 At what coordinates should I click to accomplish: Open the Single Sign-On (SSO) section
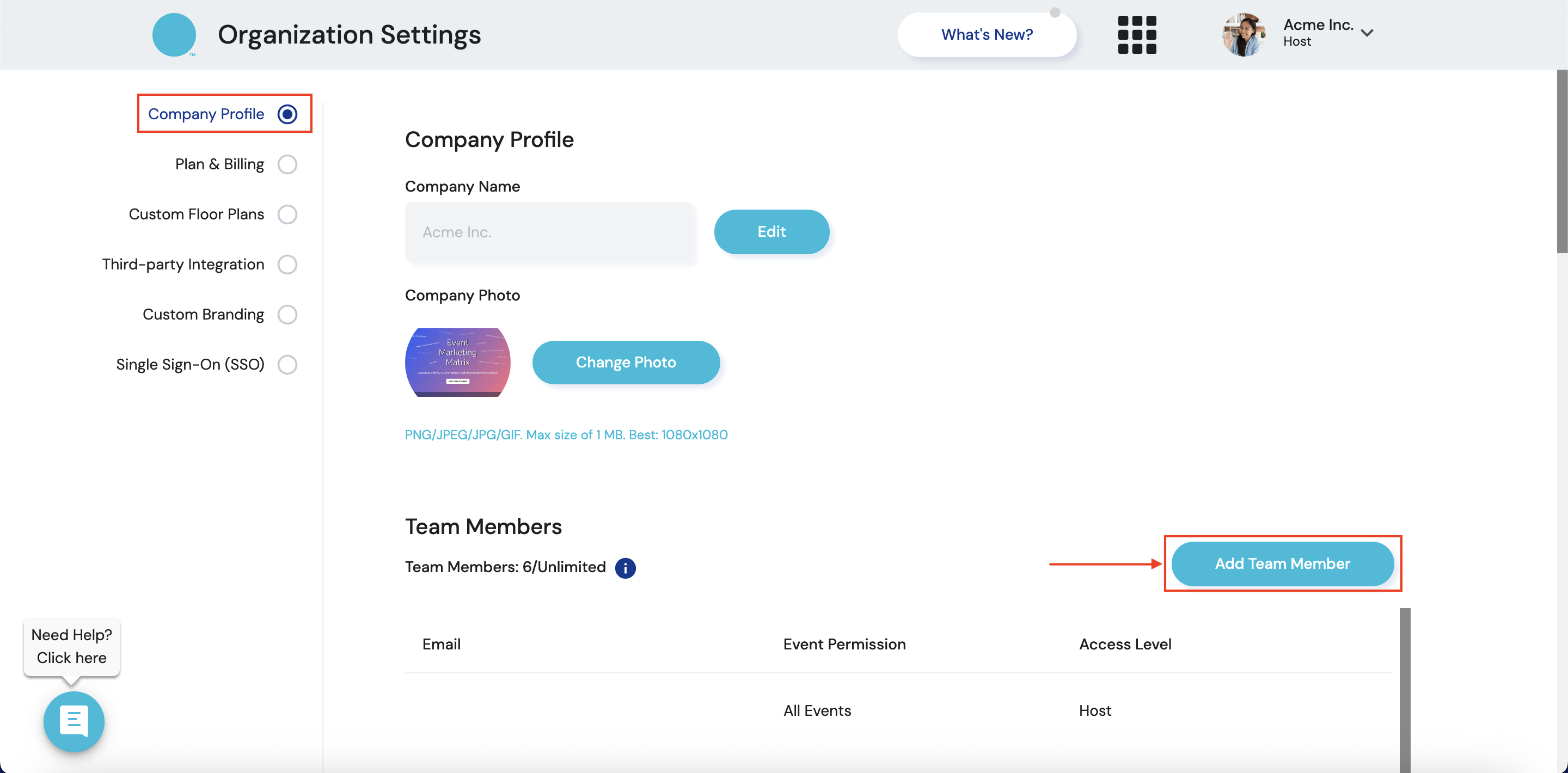pyautogui.click(x=191, y=365)
